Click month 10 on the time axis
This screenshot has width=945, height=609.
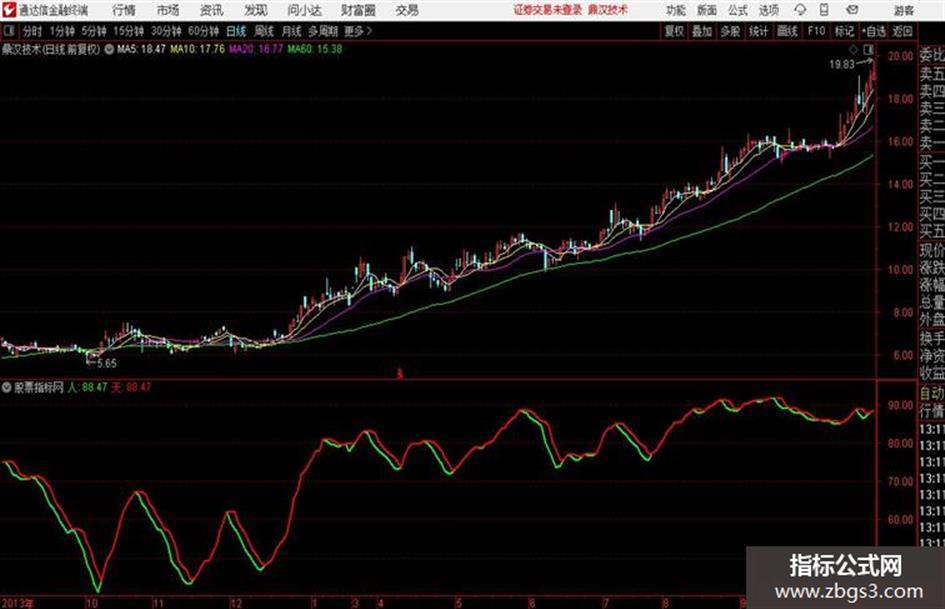point(92,603)
